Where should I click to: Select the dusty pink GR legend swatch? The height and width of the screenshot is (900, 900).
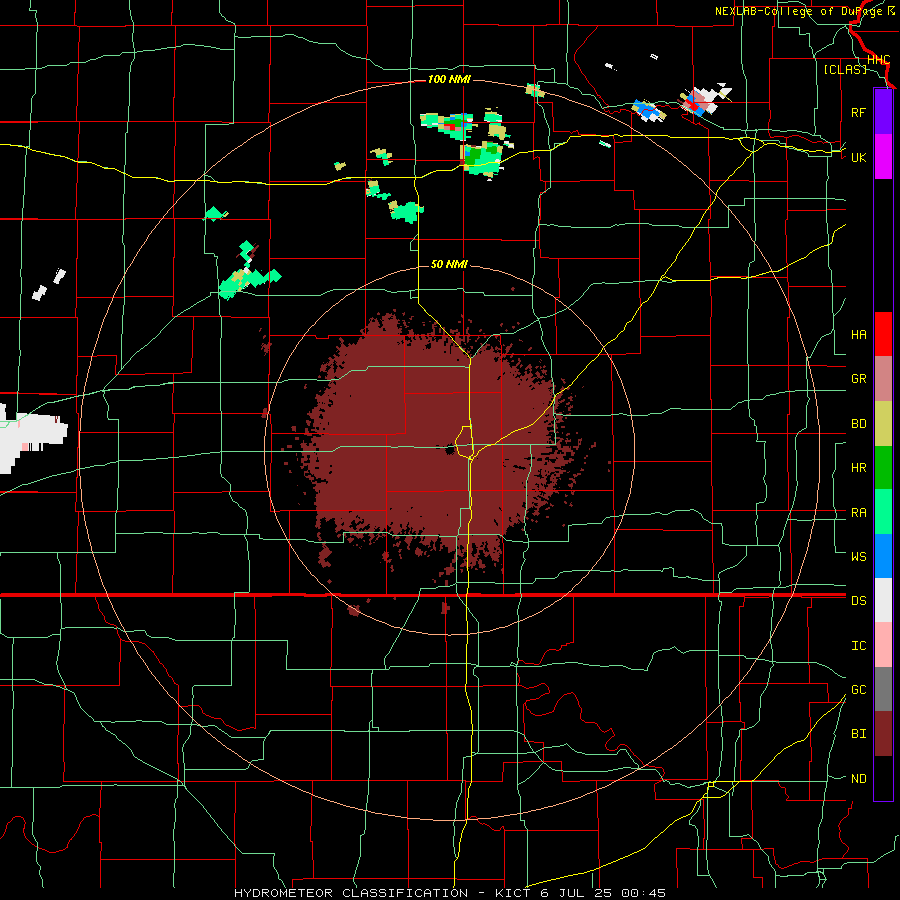[883, 378]
